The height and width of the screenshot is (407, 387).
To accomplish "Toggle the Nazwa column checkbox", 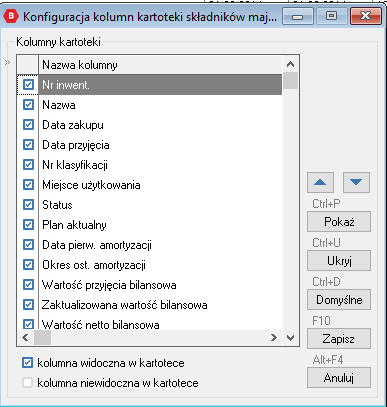I will [x=28, y=105].
